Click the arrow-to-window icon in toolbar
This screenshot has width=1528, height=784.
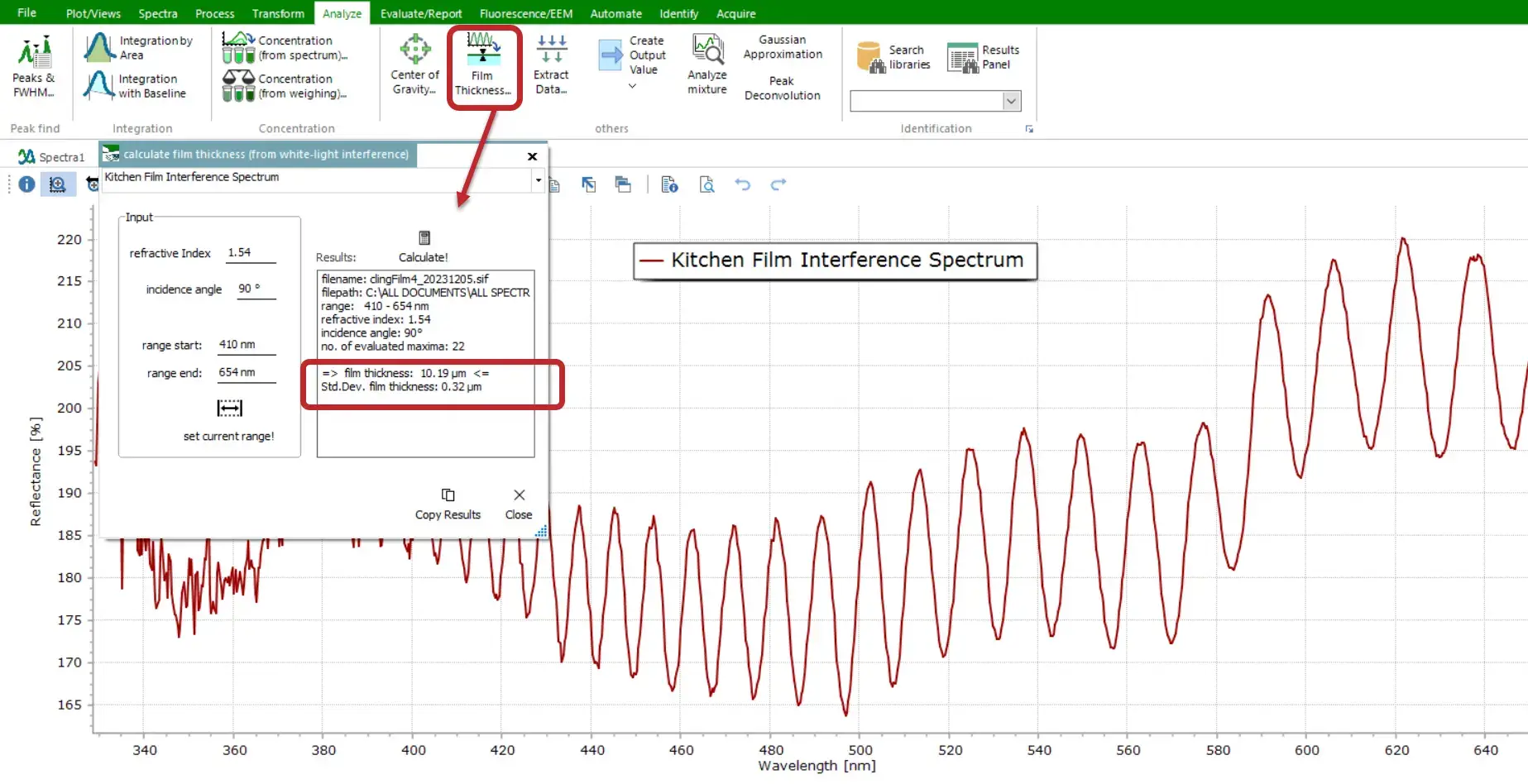point(589,184)
